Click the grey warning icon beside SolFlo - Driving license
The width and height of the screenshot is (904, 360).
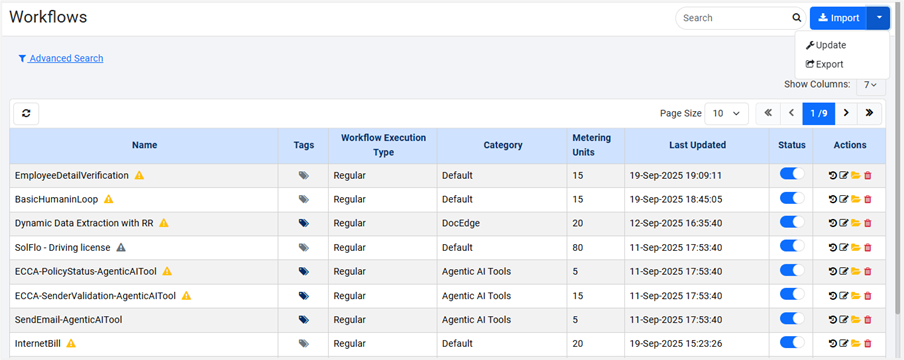120,248
